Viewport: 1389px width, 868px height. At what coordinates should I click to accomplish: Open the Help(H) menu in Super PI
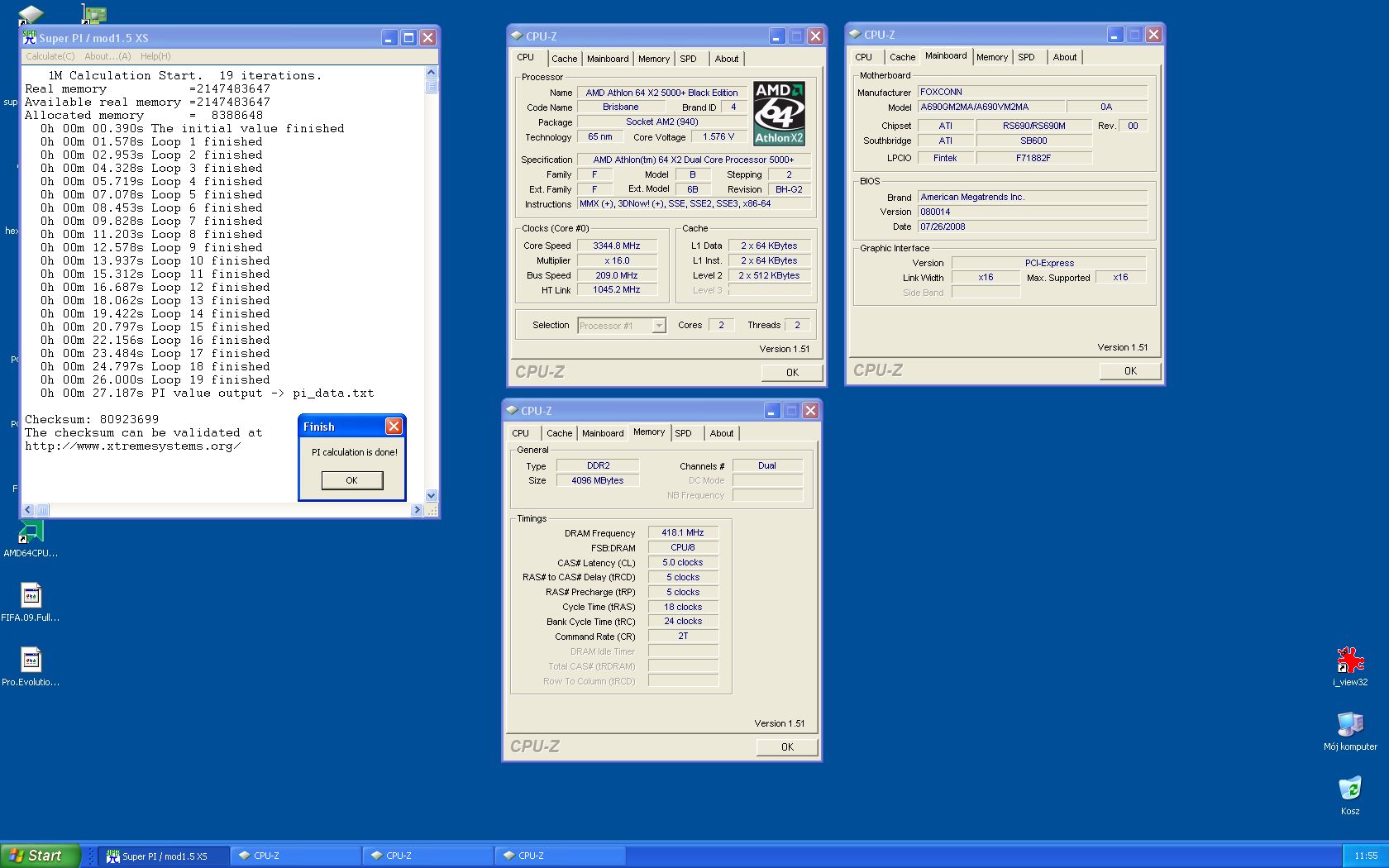[155, 56]
